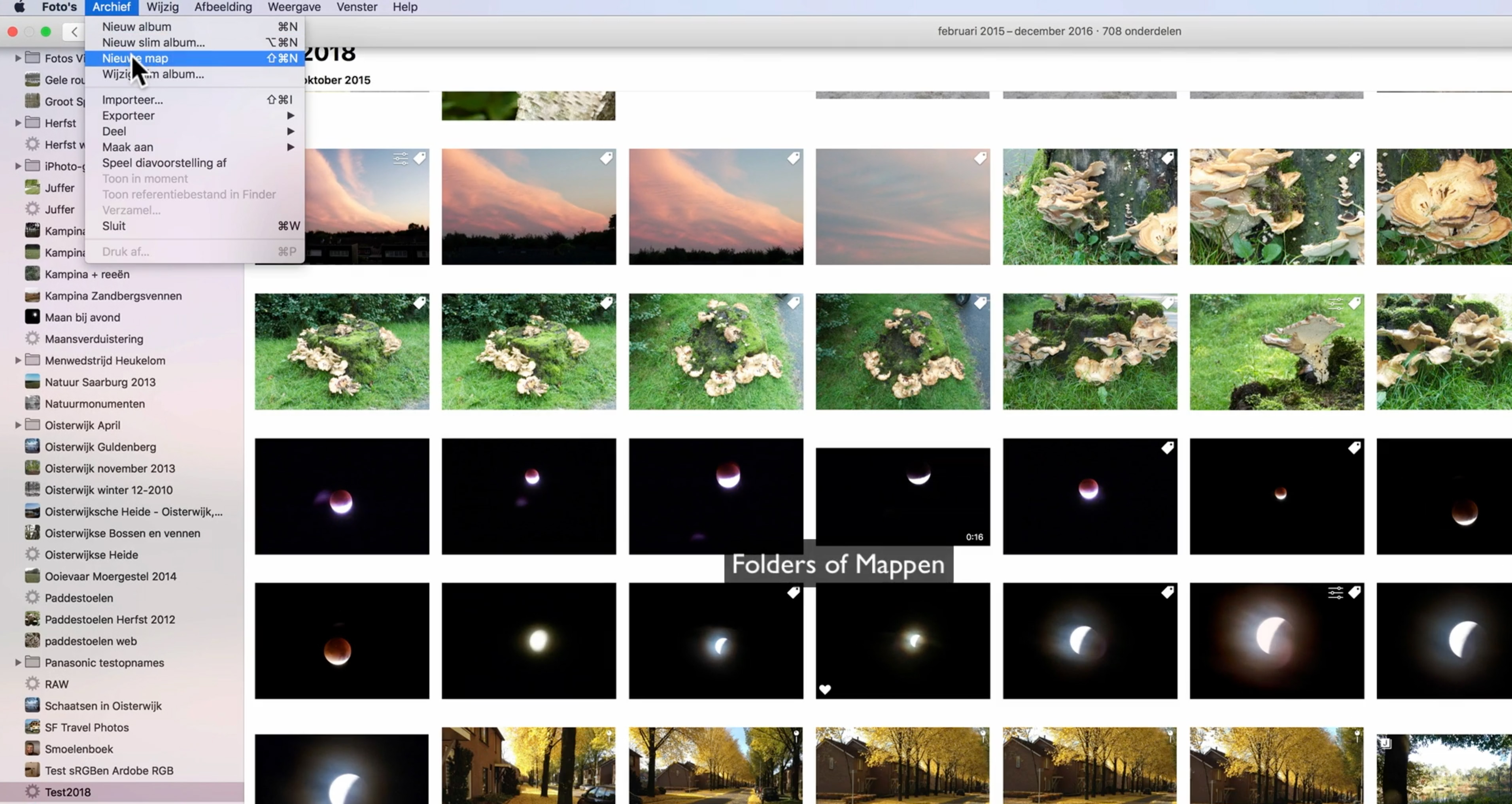The image size is (1512, 804).
Task: Expand the Menwedstrijd Heukelom folder
Action: pyautogui.click(x=18, y=360)
